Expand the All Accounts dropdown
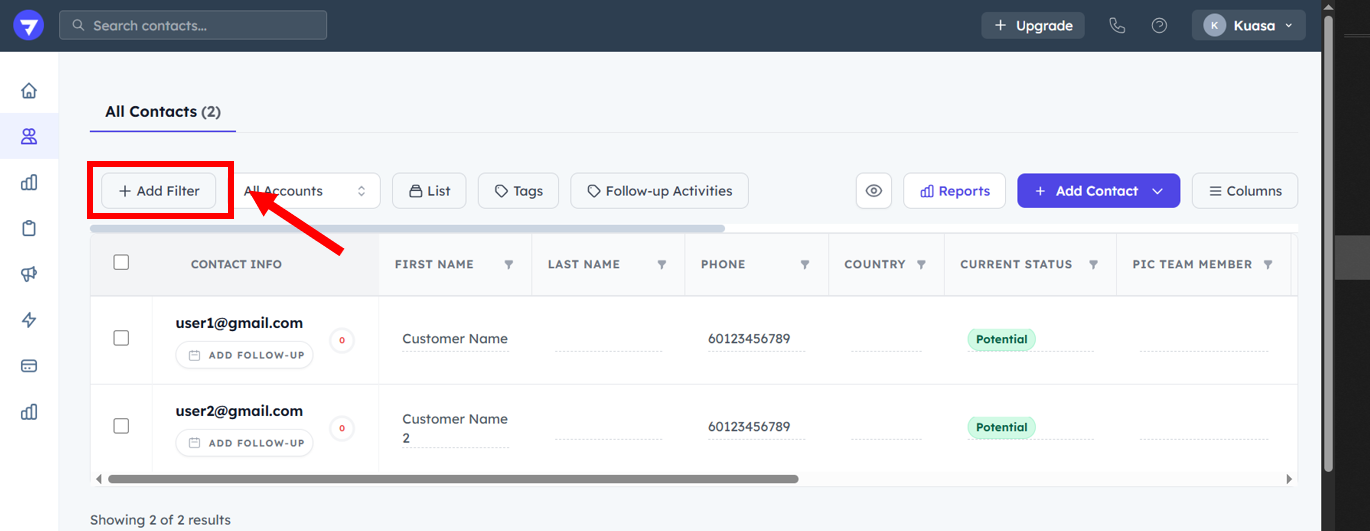Screen dimensions: 1370x531 coord(306,191)
